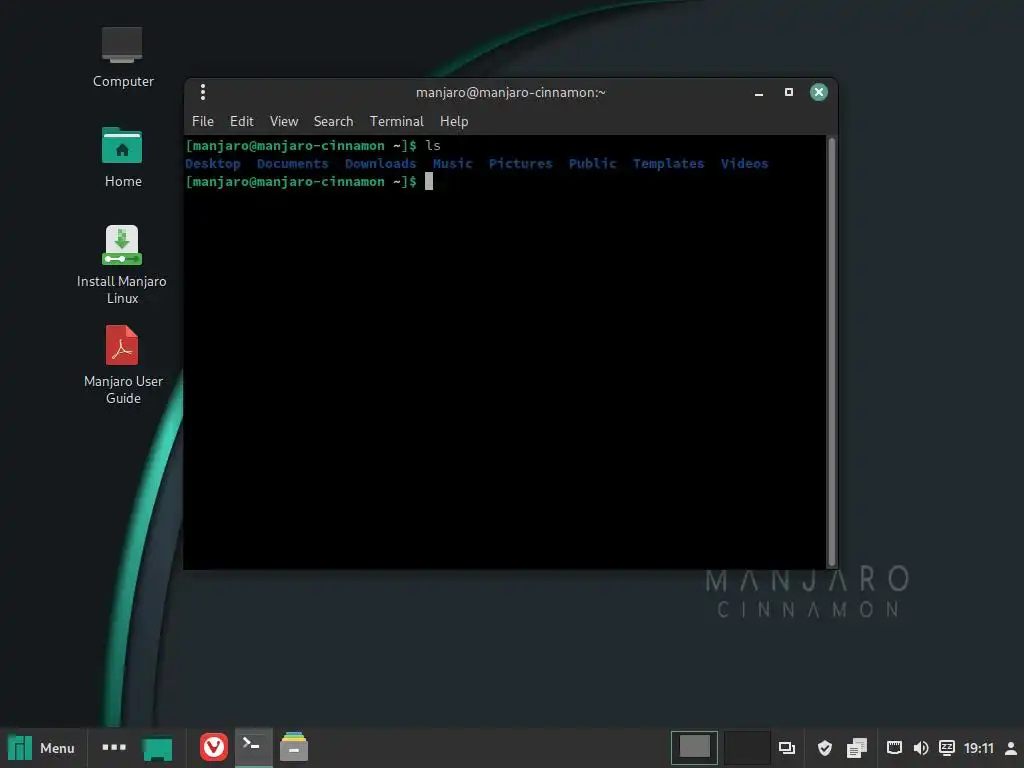Click the terminal icon in the panel

click(253, 748)
